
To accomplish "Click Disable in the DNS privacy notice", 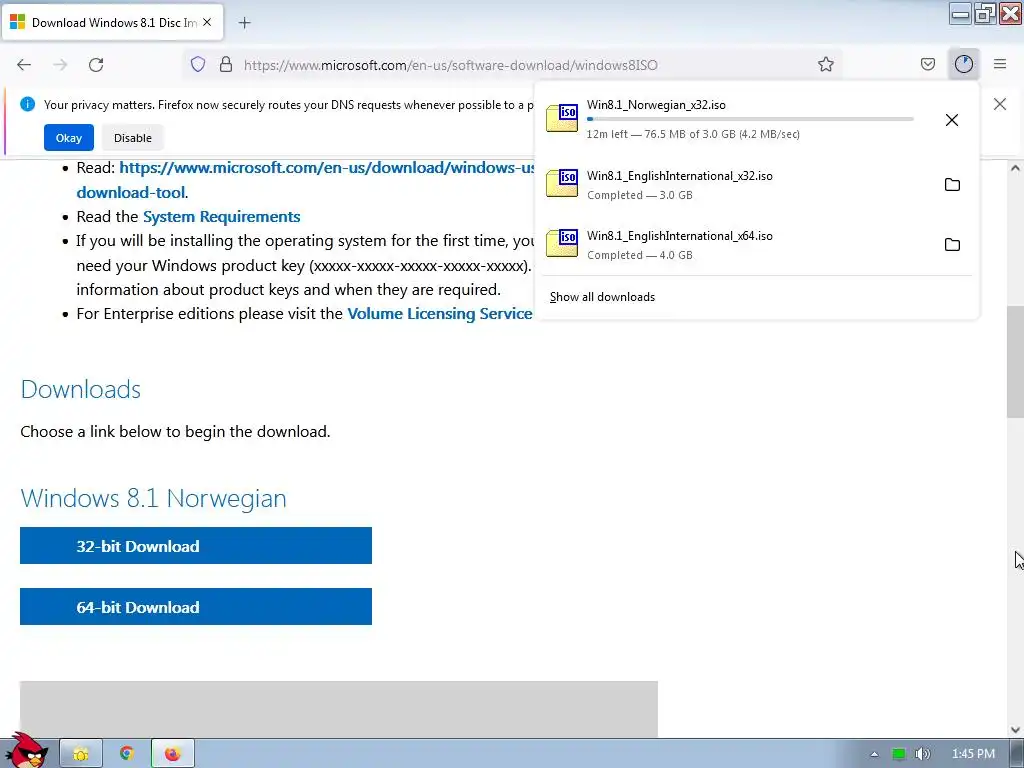I will pos(133,138).
